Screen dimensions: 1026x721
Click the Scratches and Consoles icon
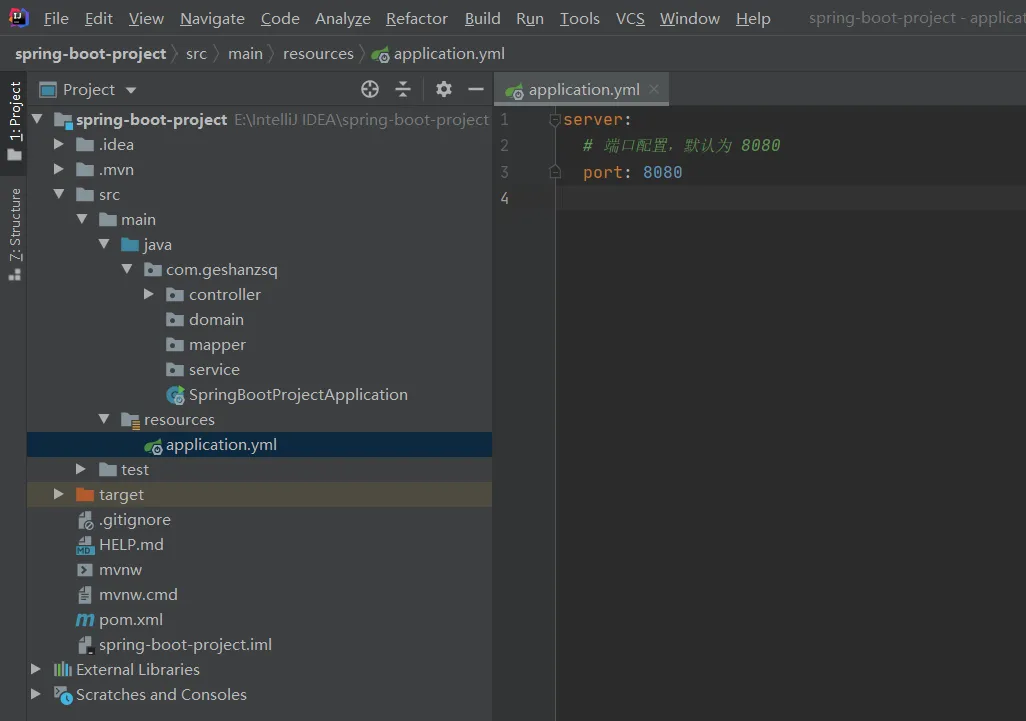point(63,695)
